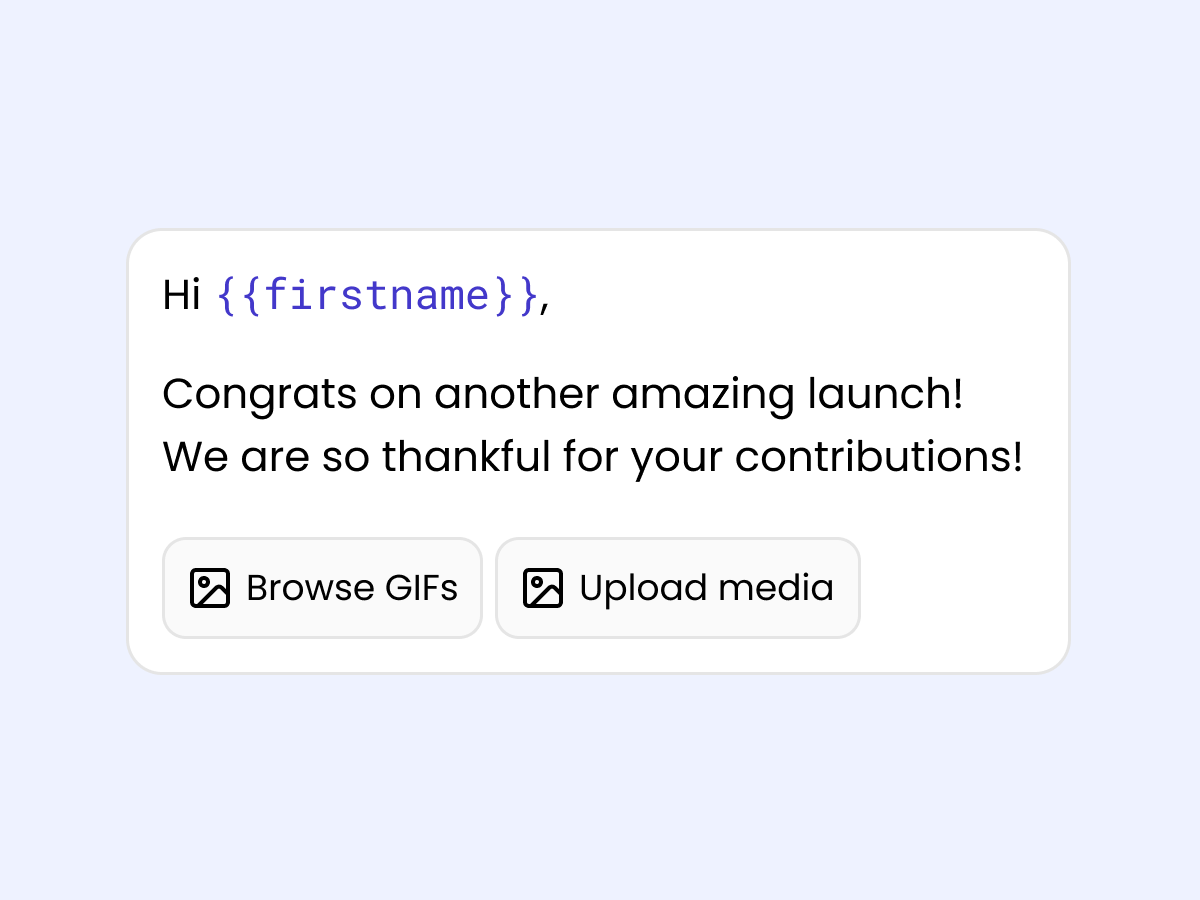Click the picture symbol inside Upload media
The height and width of the screenshot is (900, 1200).
(x=542, y=588)
